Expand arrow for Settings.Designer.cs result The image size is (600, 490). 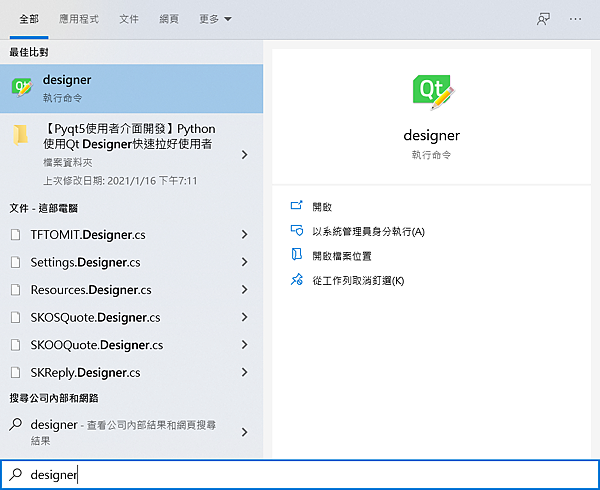click(x=245, y=263)
